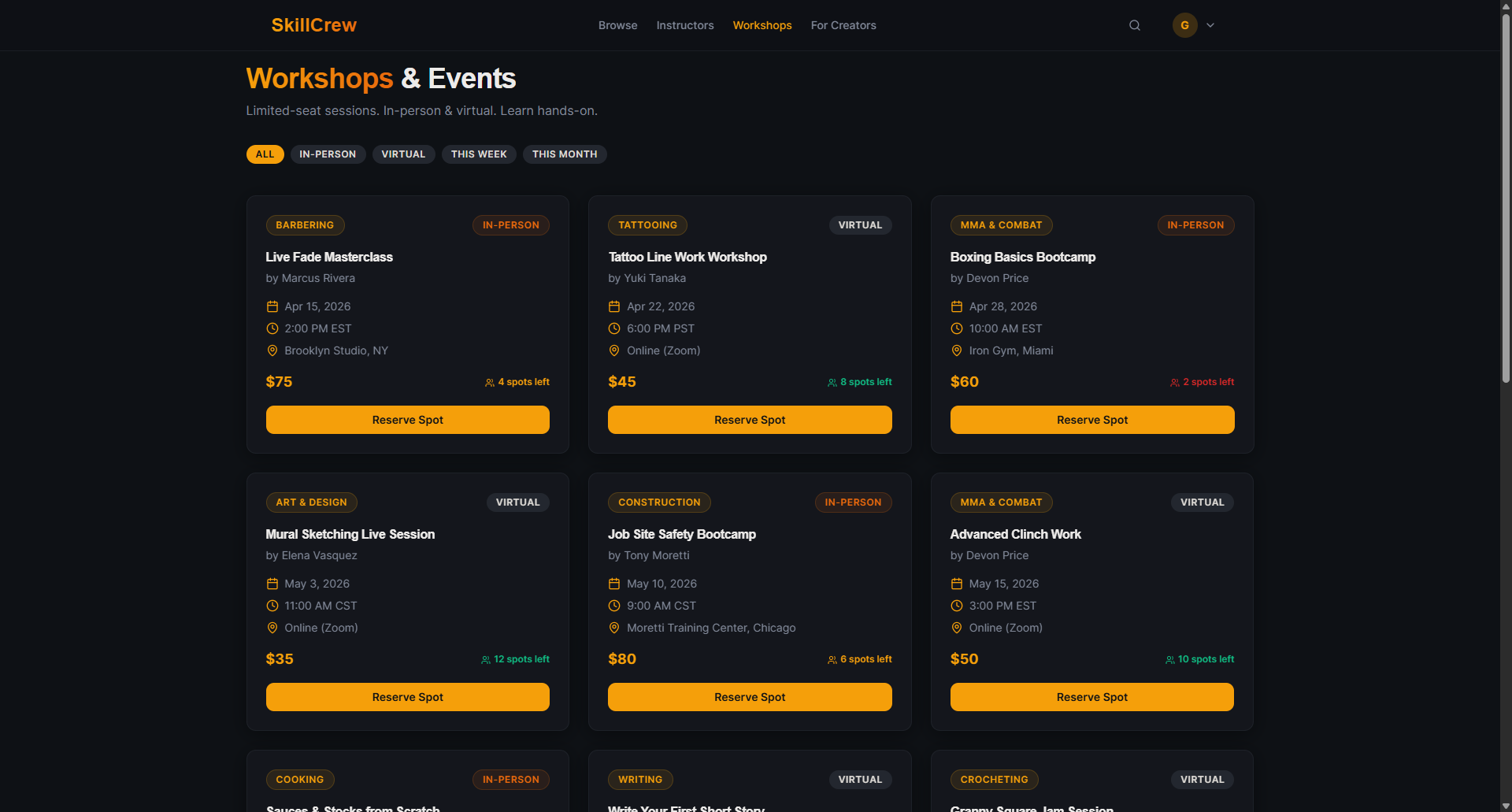Click instructor name Yuki Tanaka
This screenshot has width=1512, height=812.
[x=654, y=278]
